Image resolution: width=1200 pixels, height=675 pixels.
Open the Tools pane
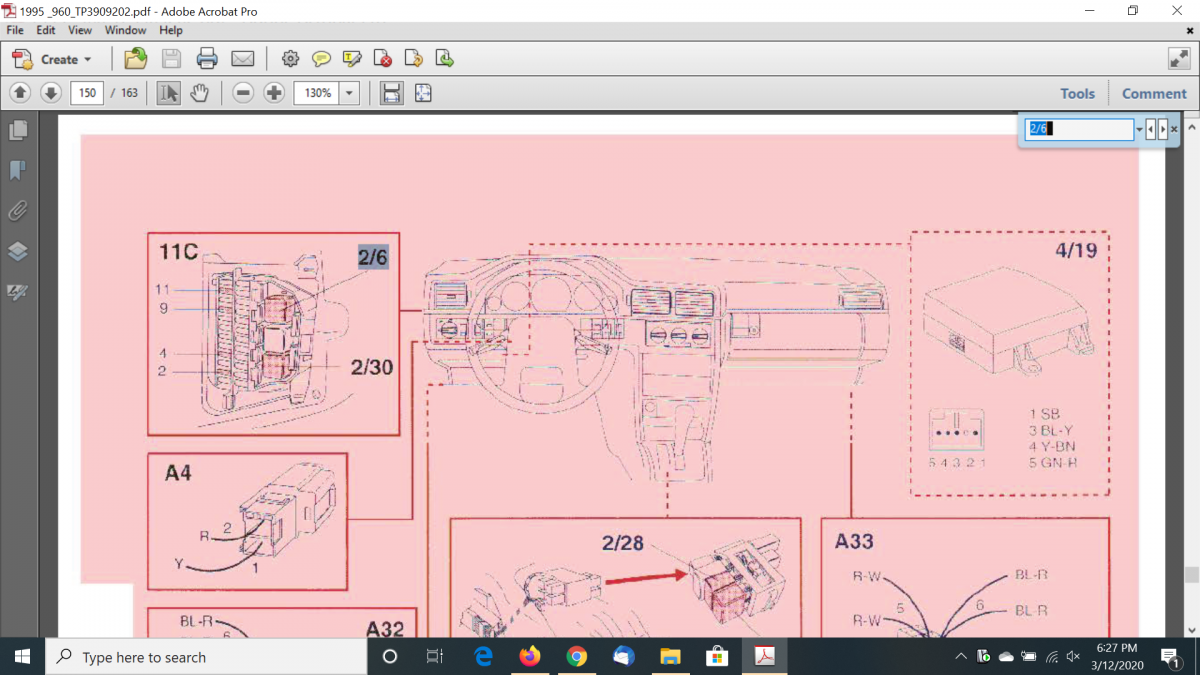pyautogui.click(x=1077, y=93)
